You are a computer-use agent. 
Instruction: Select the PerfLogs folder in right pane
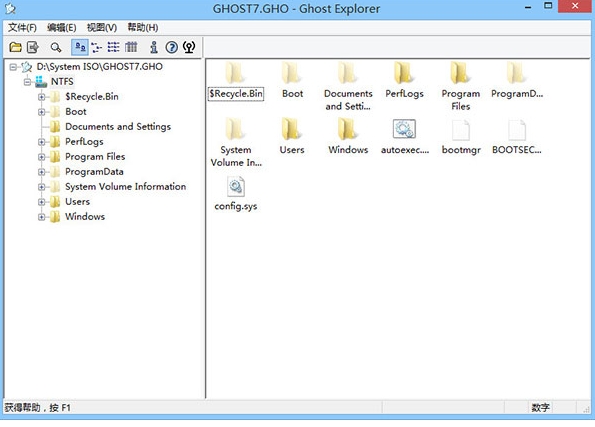pyautogui.click(x=404, y=80)
